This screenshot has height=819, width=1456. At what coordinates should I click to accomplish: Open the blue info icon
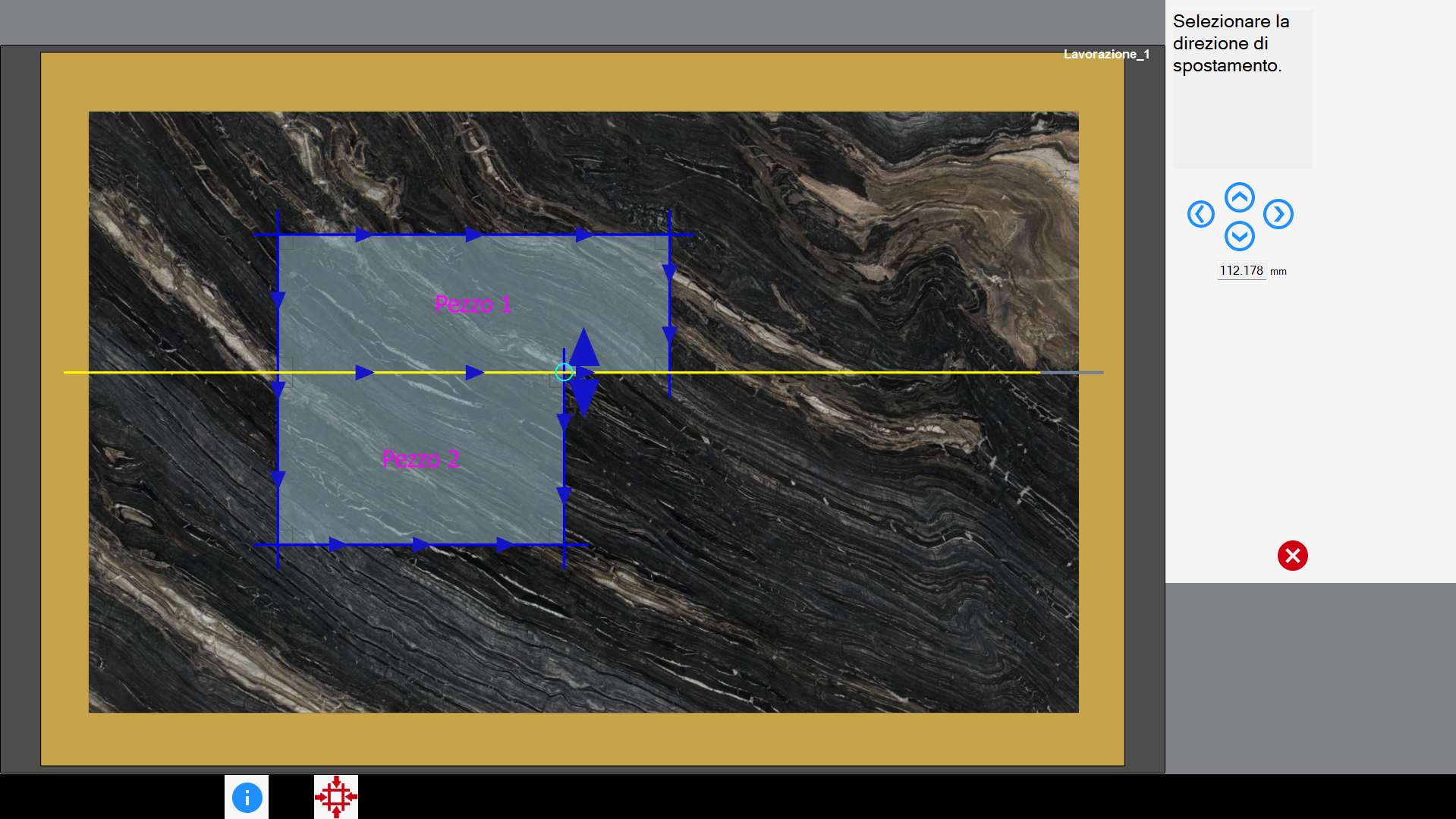[x=247, y=798]
